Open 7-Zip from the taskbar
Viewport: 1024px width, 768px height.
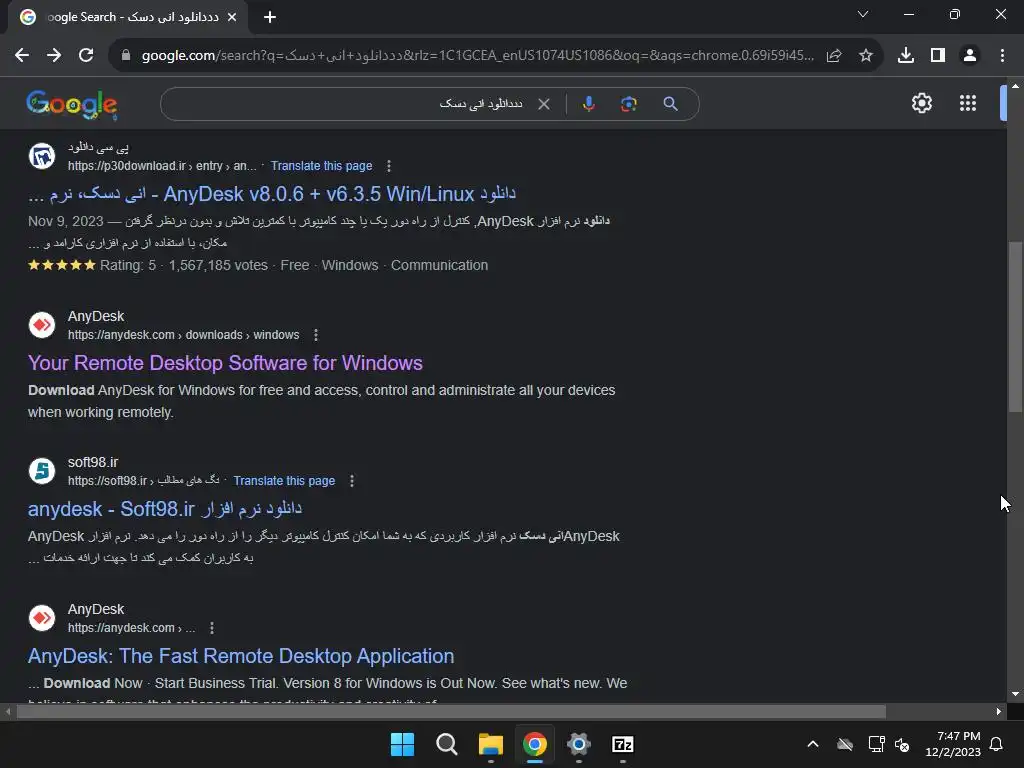pos(623,744)
